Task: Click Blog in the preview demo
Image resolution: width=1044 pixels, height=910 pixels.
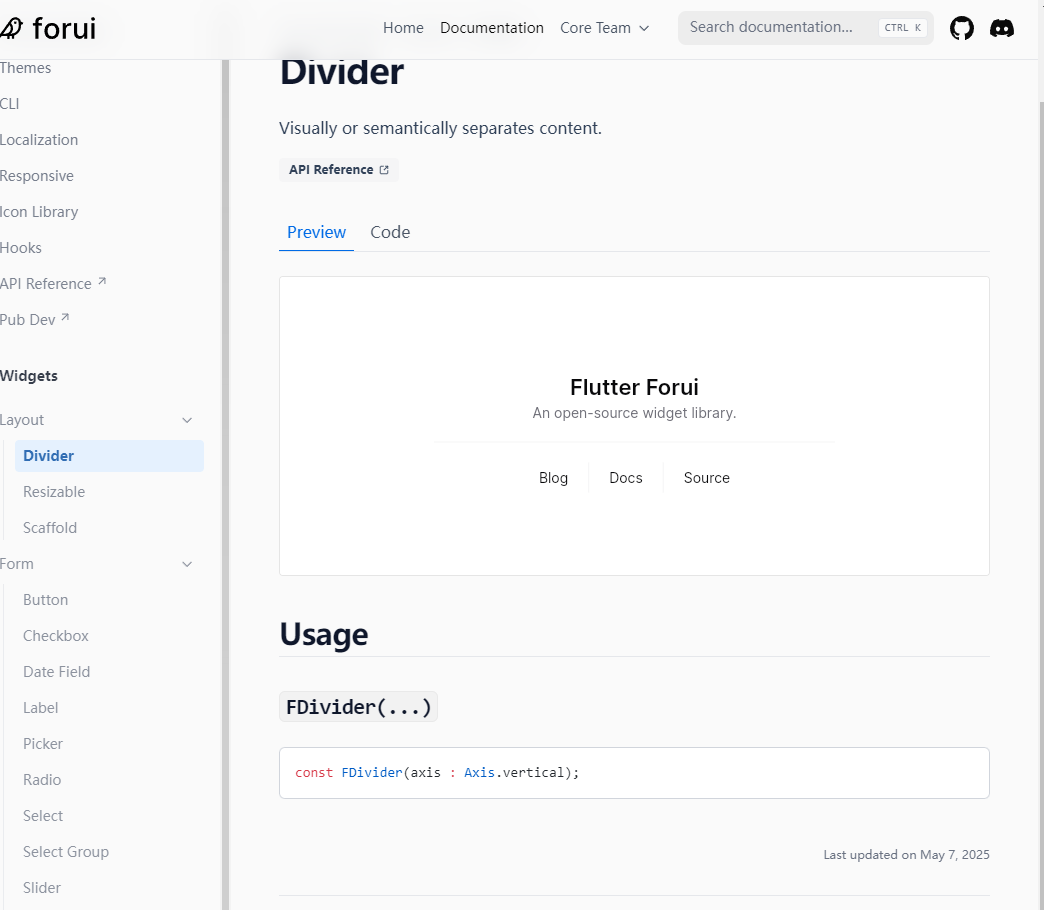Action: (553, 478)
